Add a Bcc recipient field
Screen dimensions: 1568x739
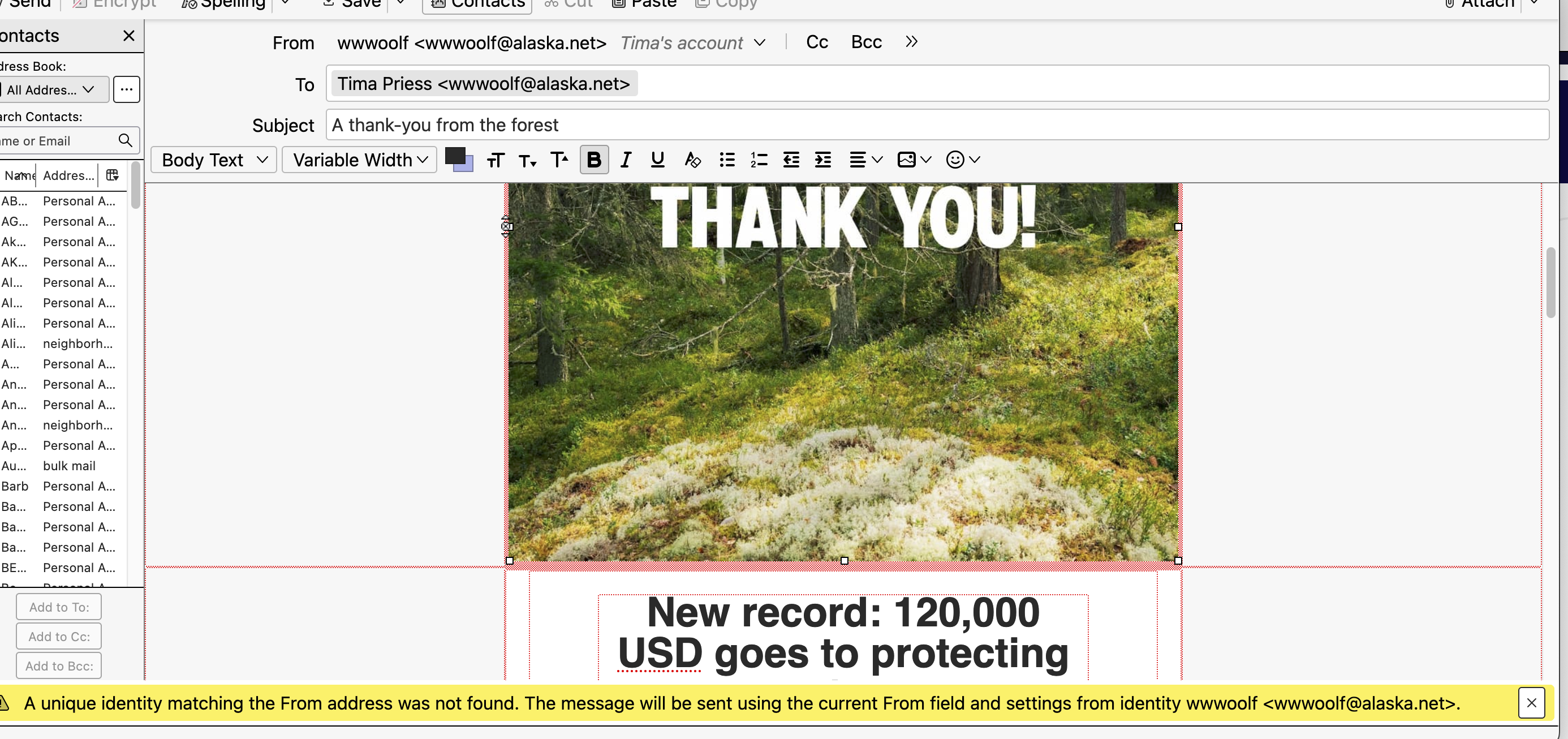click(x=865, y=42)
